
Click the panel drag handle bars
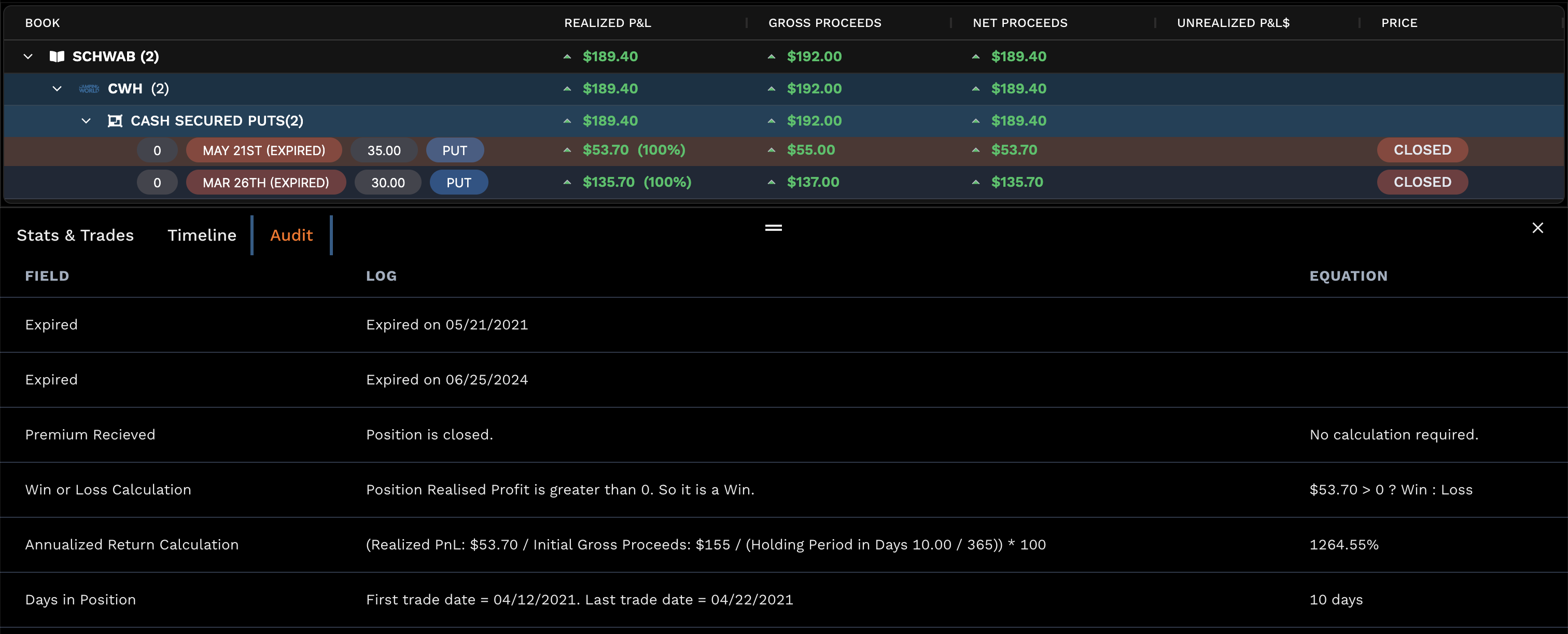773,228
